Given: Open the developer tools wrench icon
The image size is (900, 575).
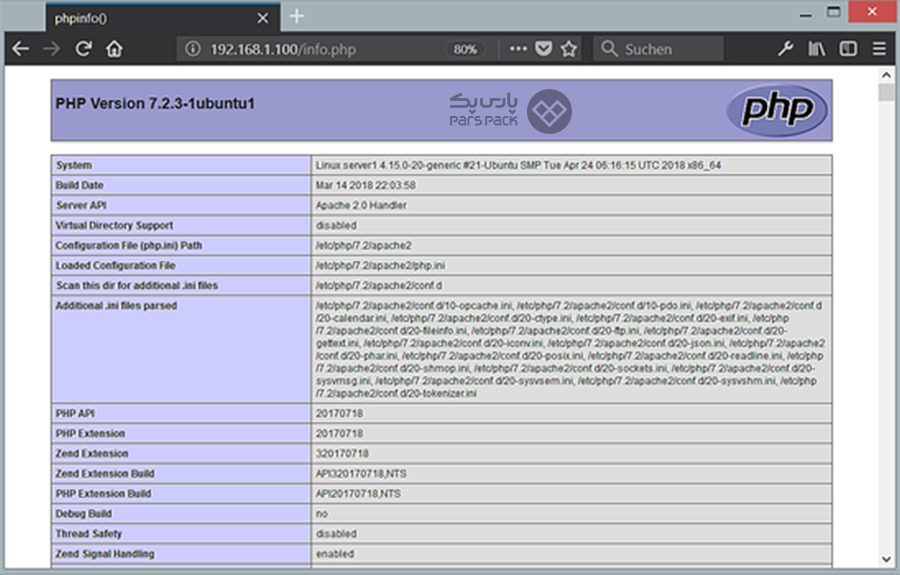Looking at the screenshot, I should coord(786,49).
